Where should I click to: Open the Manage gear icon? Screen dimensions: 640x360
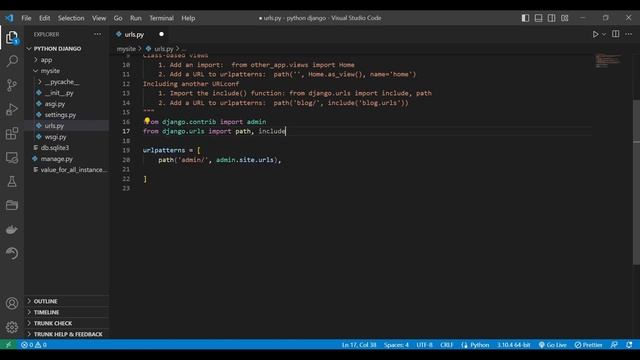(x=12, y=327)
